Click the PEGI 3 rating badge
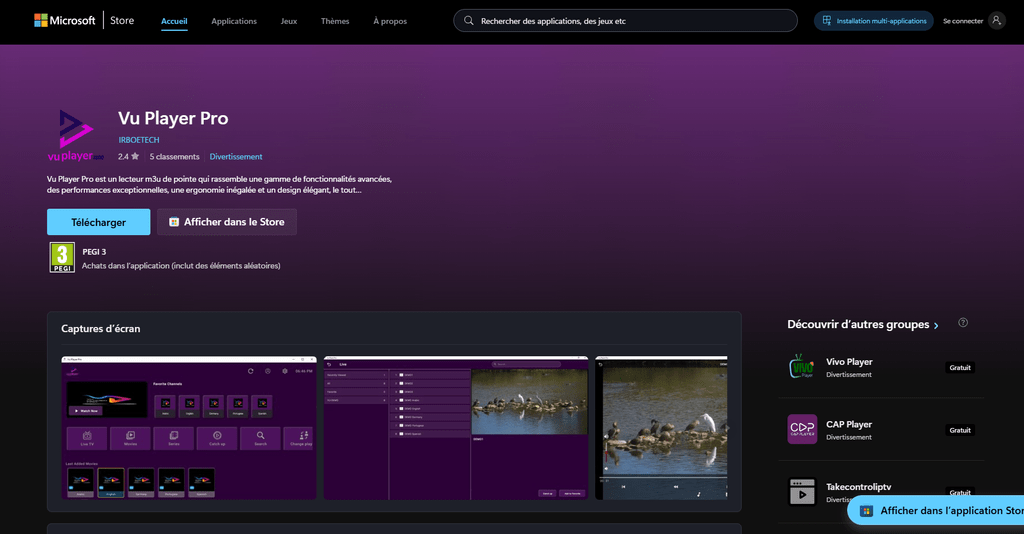 click(62, 257)
